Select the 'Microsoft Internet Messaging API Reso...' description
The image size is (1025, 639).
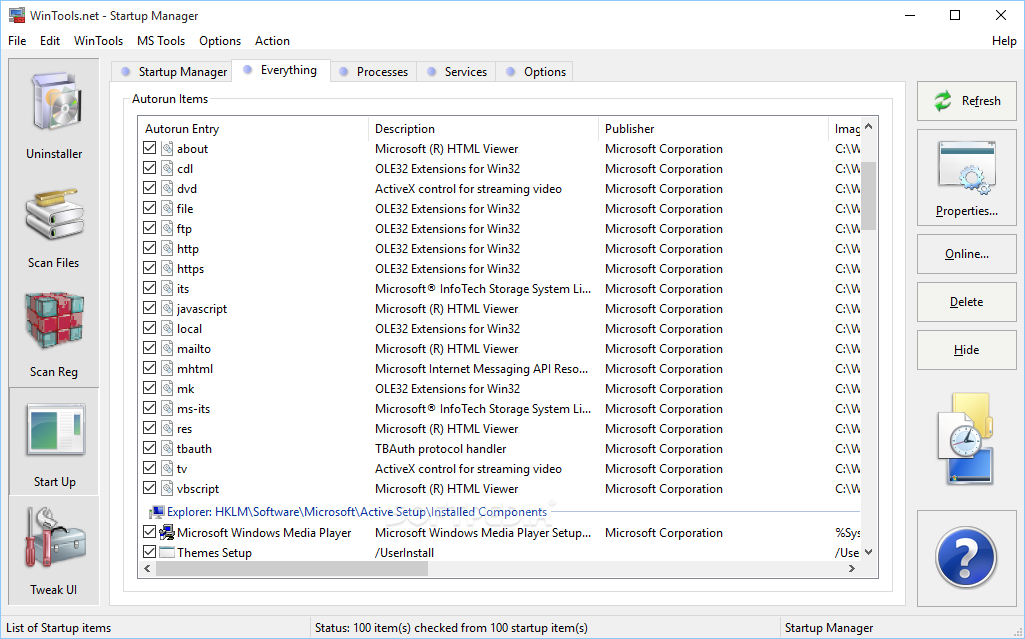tap(482, 369)
